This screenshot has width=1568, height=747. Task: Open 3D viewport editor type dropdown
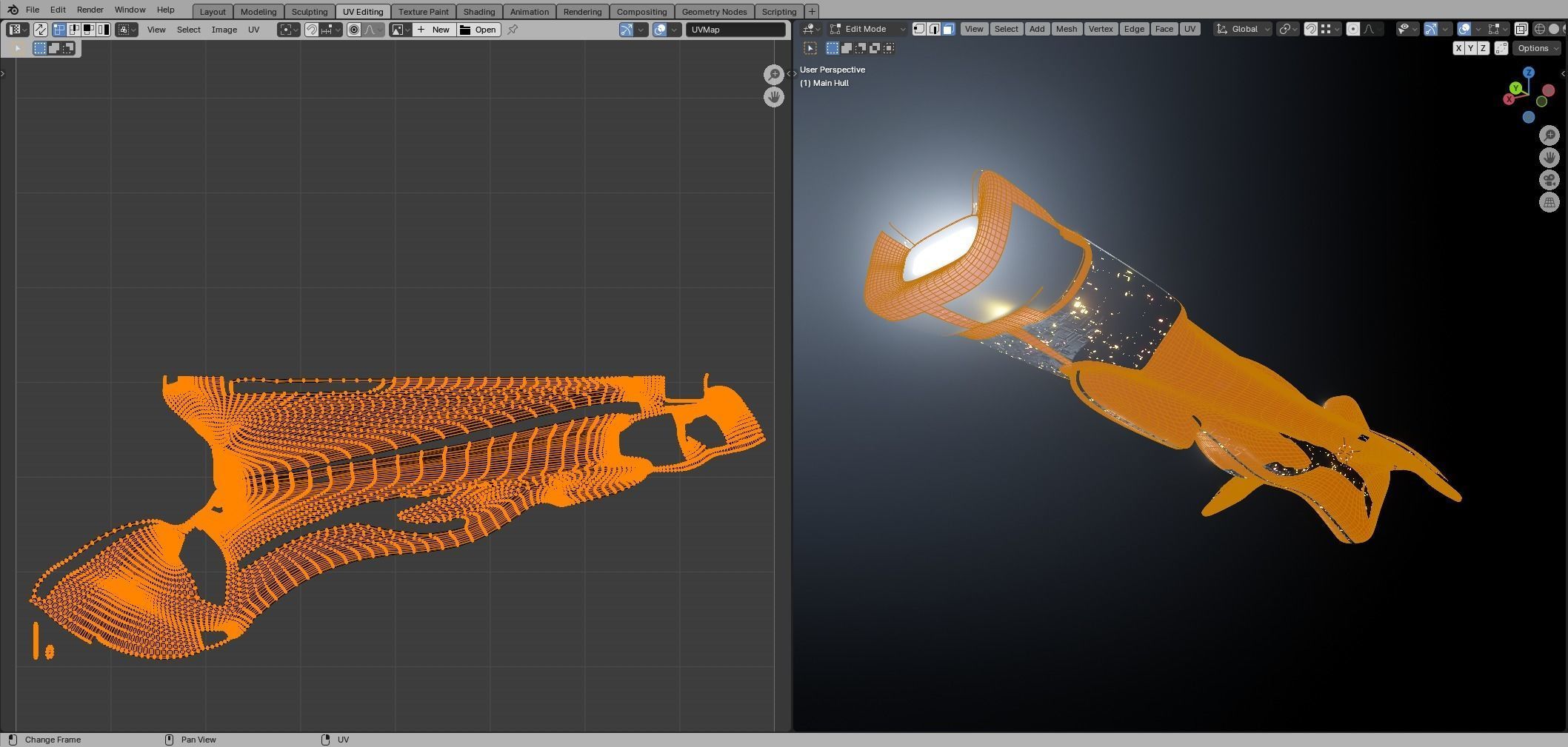(811, 29)
